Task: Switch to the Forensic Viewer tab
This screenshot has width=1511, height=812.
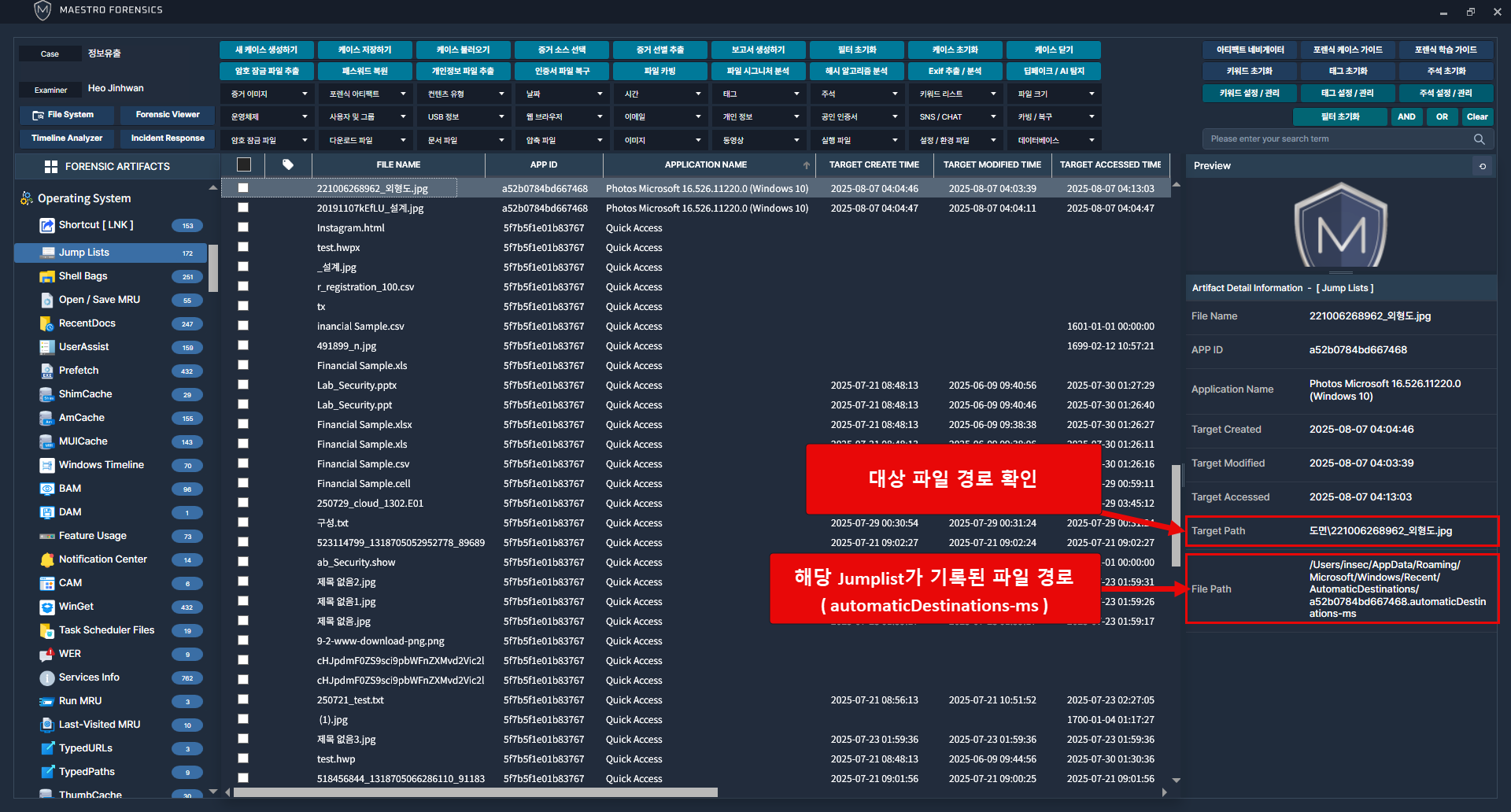Action: pos(168,115)
